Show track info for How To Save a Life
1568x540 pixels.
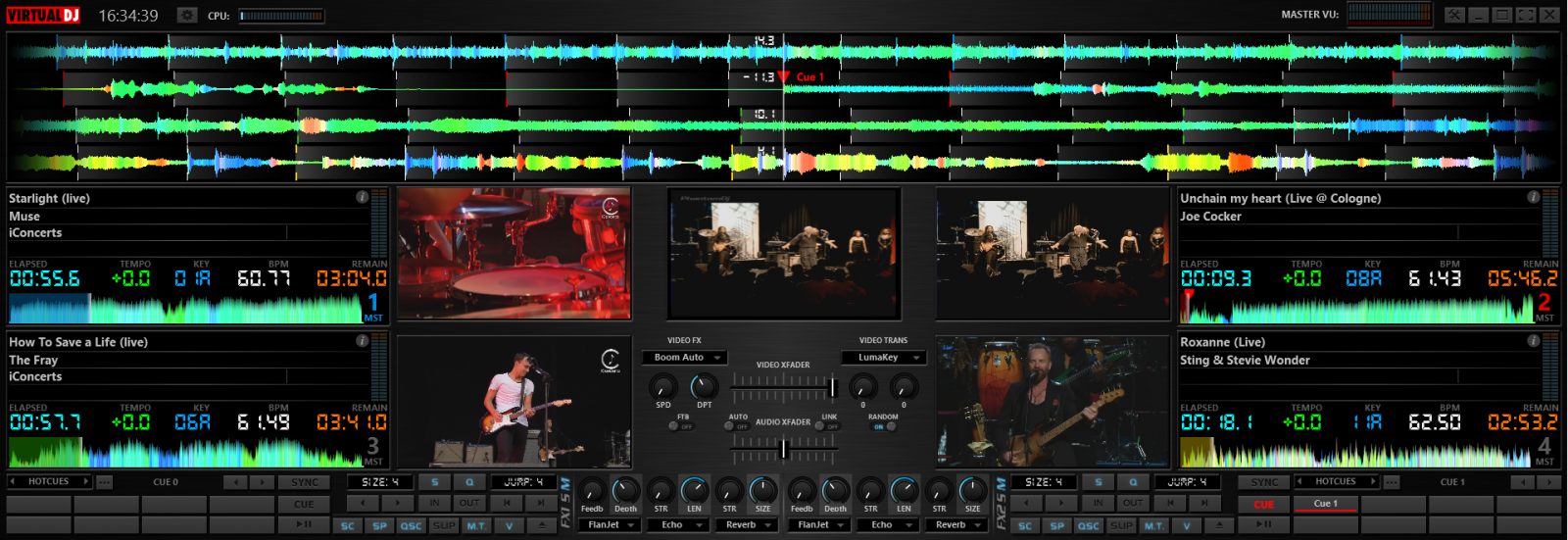[362, 341]
